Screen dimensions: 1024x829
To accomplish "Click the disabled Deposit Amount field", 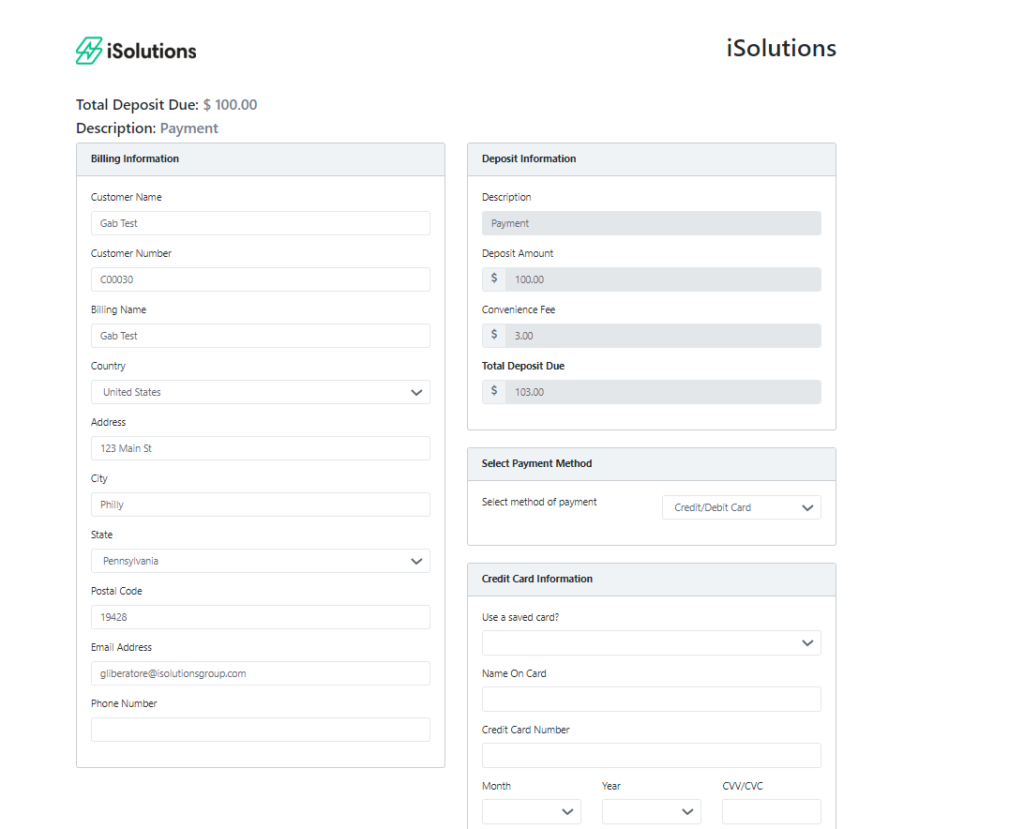I will [661, 280].
